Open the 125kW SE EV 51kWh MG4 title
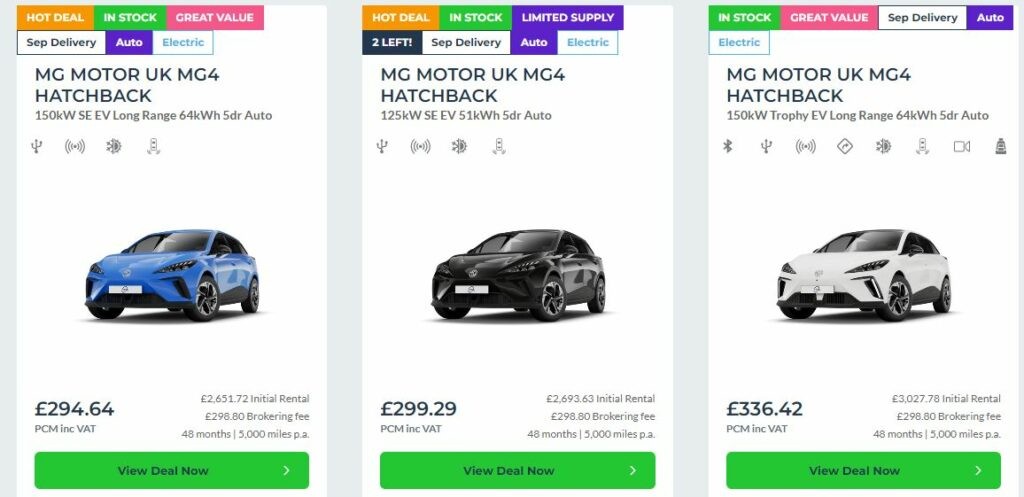This screenshot has width=1024, height=497. point(472,85)
